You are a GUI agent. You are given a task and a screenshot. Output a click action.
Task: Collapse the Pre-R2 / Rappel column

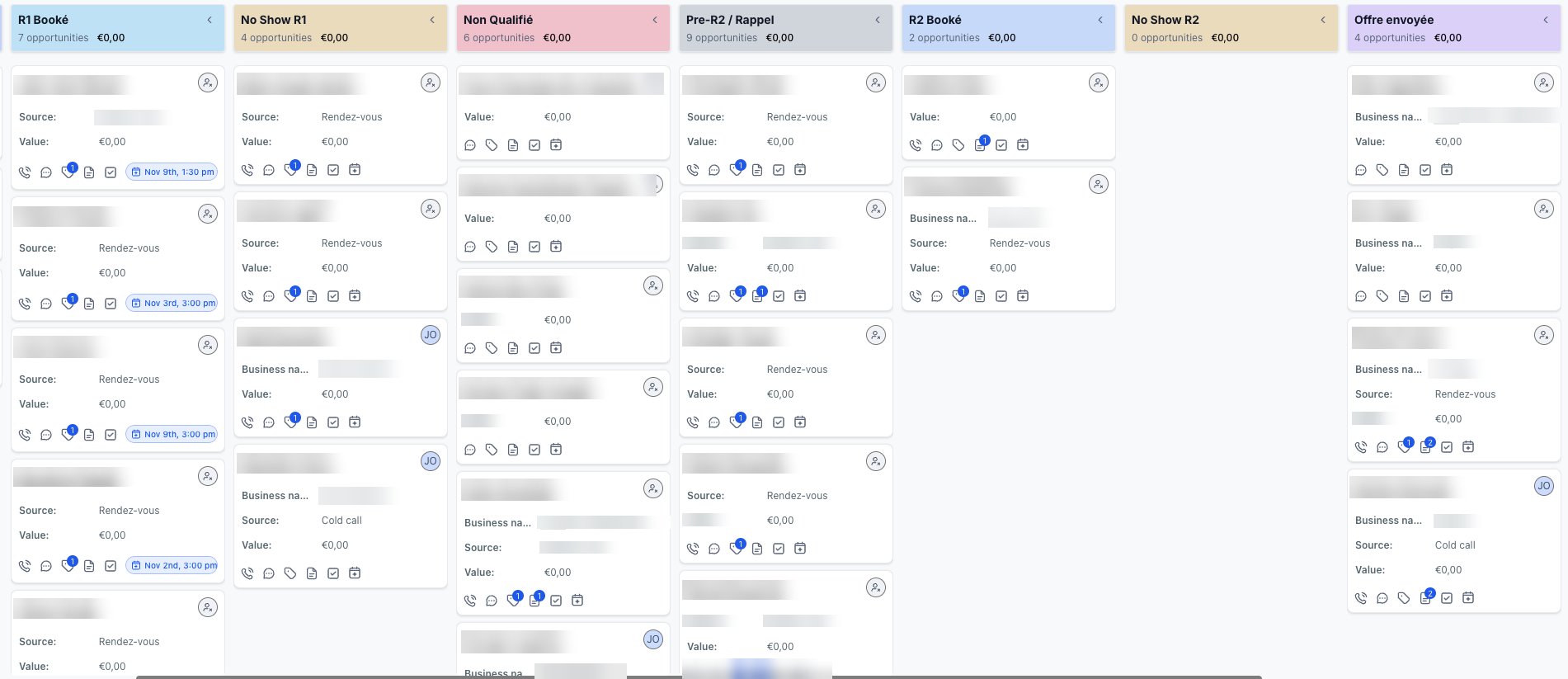(x=878, y=20)
